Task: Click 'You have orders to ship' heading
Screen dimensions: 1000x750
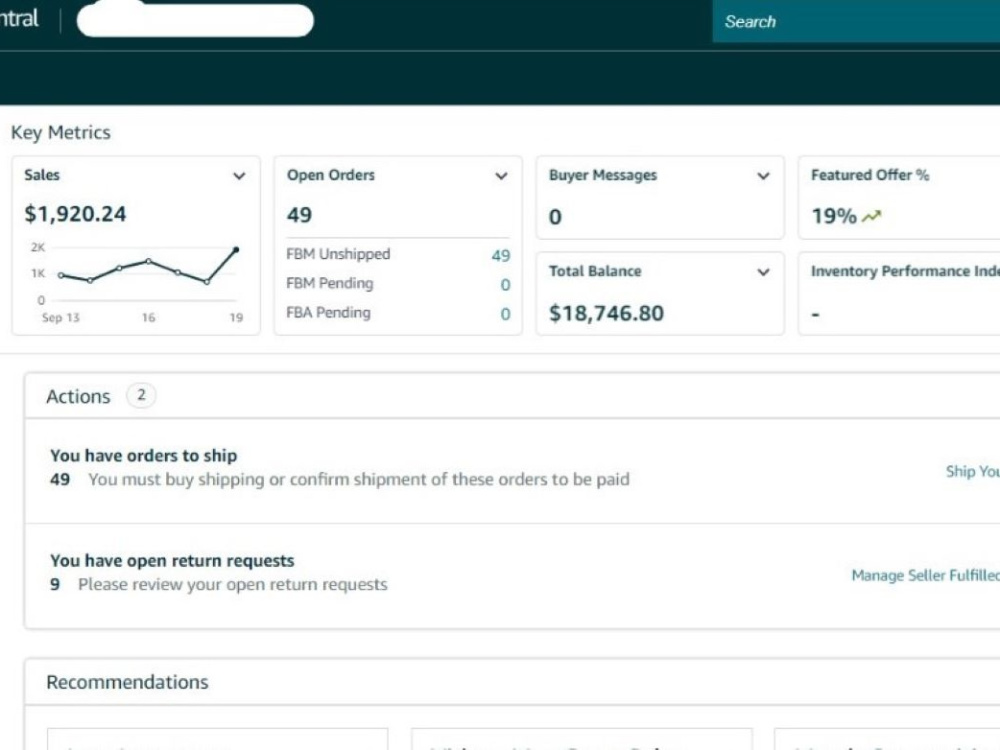Action: point(143,455)
